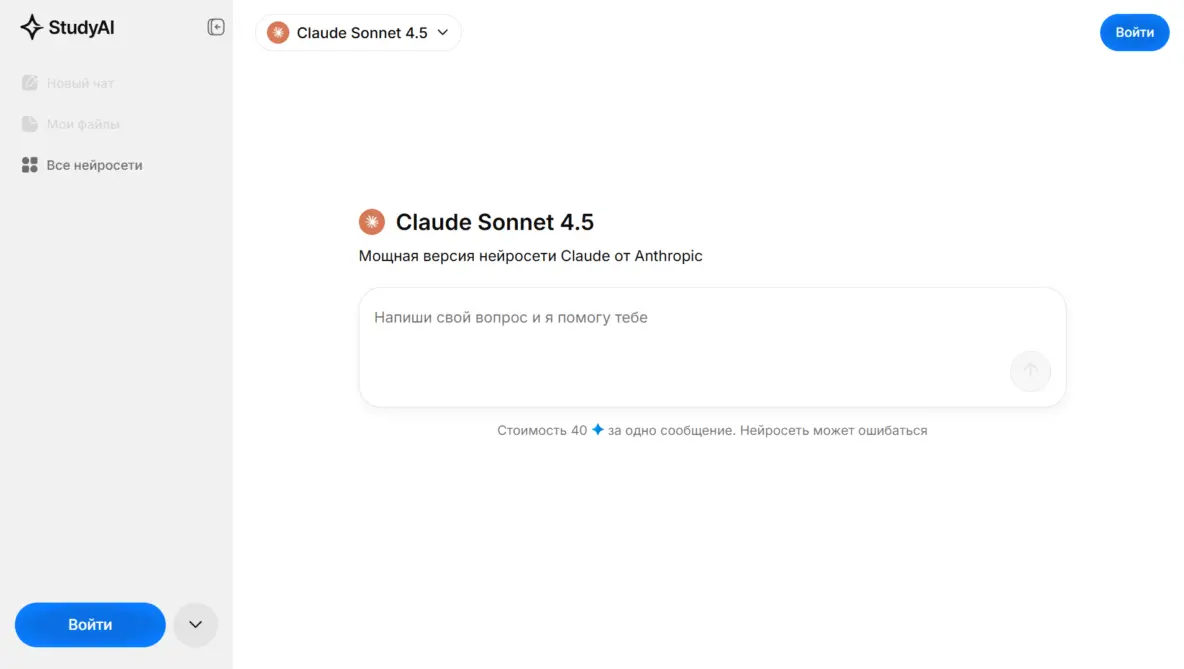Screen dimensions: 1184x669
Task: Select Все нейросети in the sidebar
Action: pyautogui.click(x=95, y=165)
